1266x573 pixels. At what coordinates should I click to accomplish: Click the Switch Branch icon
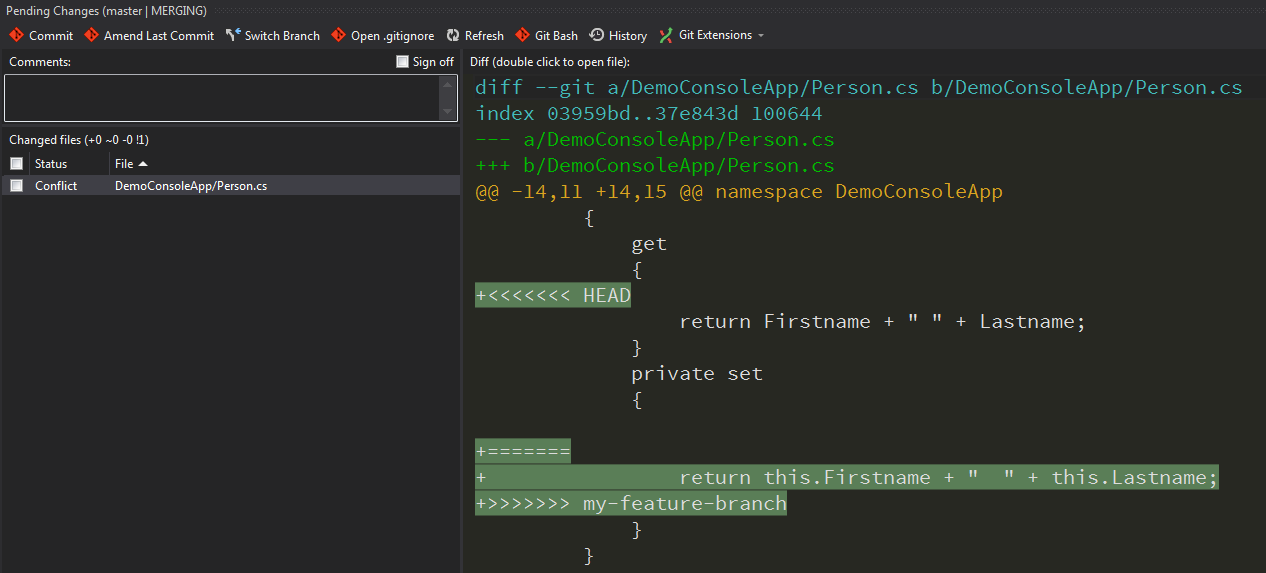click(233, 35)
